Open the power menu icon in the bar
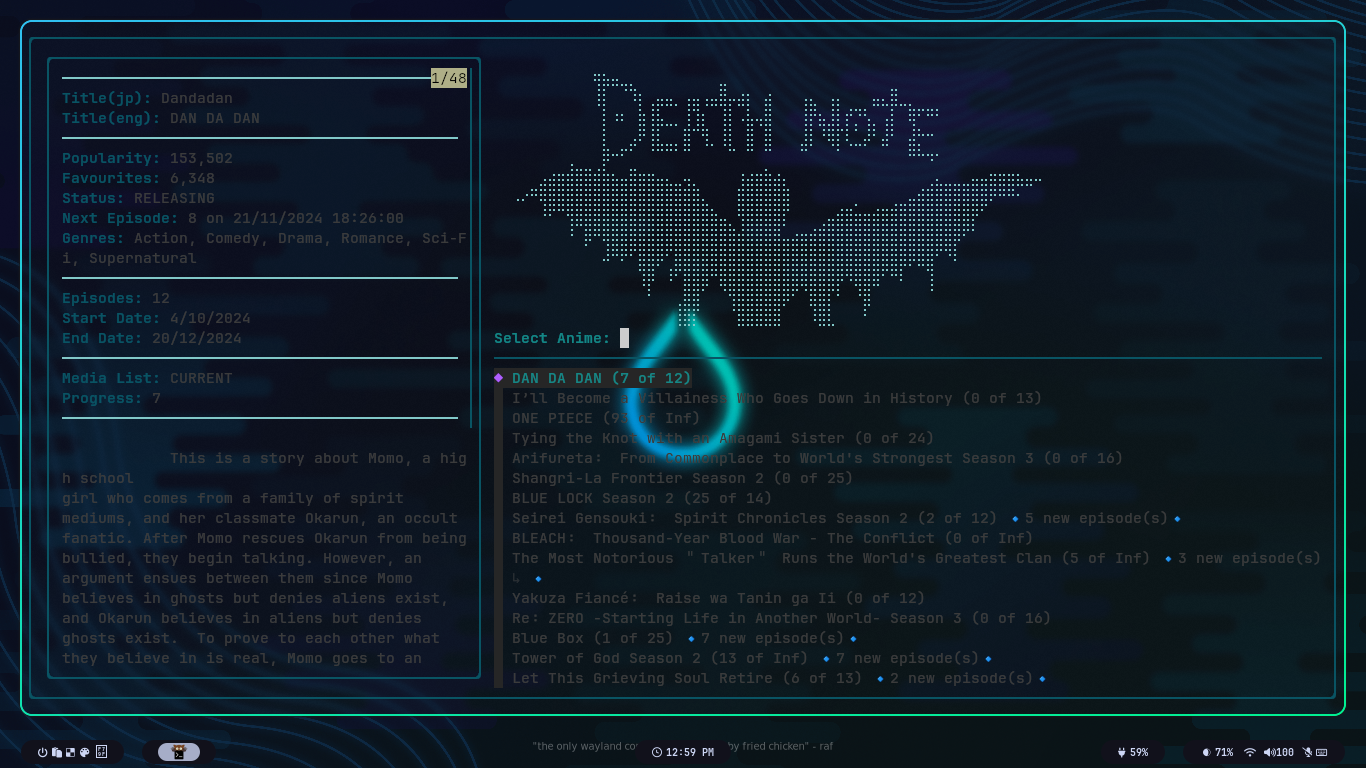The height and width of the screenshot is (768, 1366). coord(43,752)
